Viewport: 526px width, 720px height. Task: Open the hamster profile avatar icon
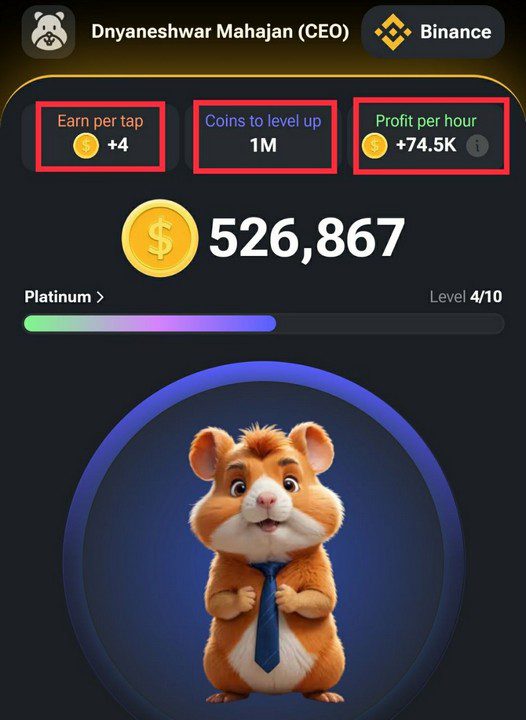pyautogui.click(x=48, y=32)
